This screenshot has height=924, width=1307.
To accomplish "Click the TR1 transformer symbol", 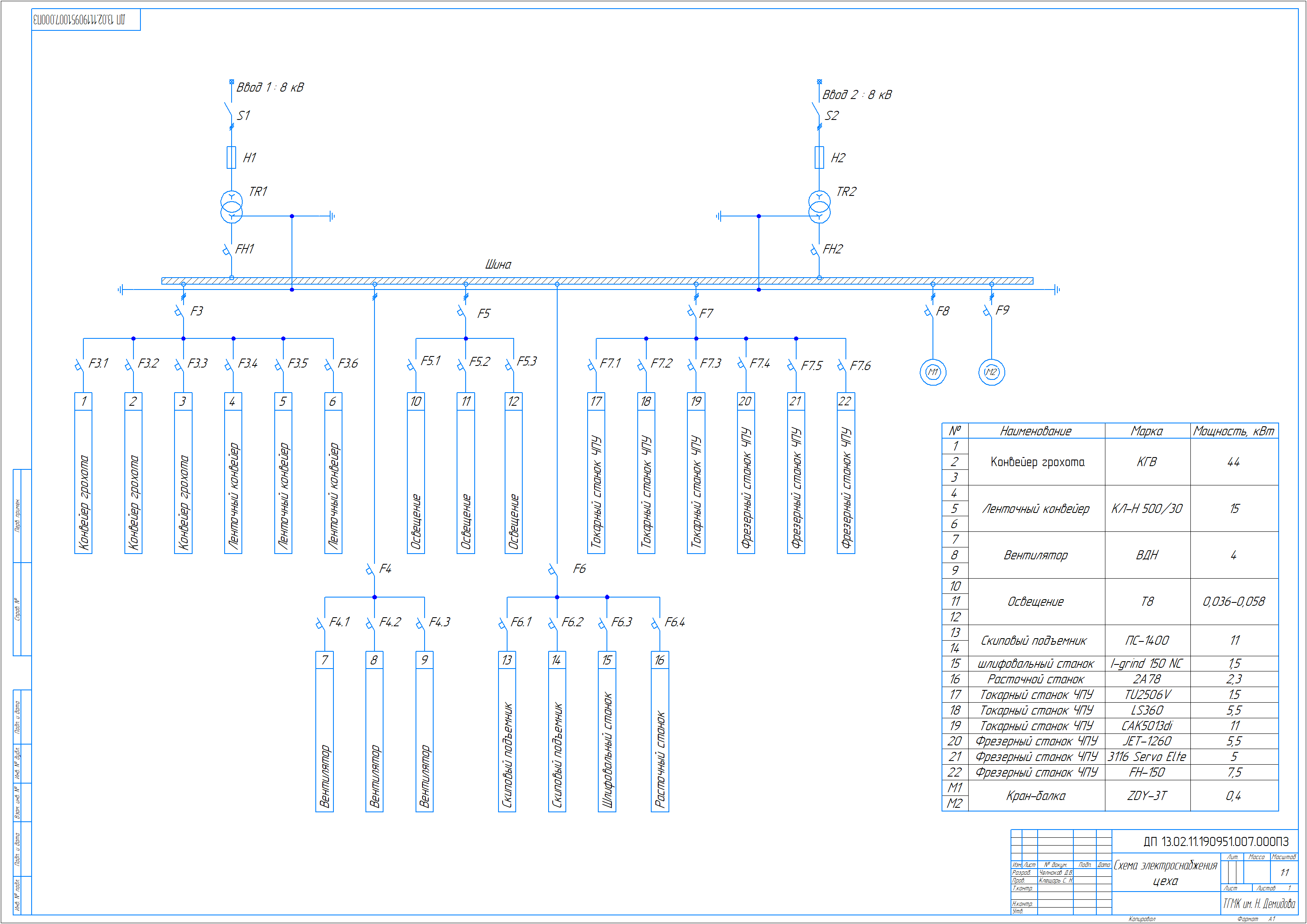I will click(231, 207).
